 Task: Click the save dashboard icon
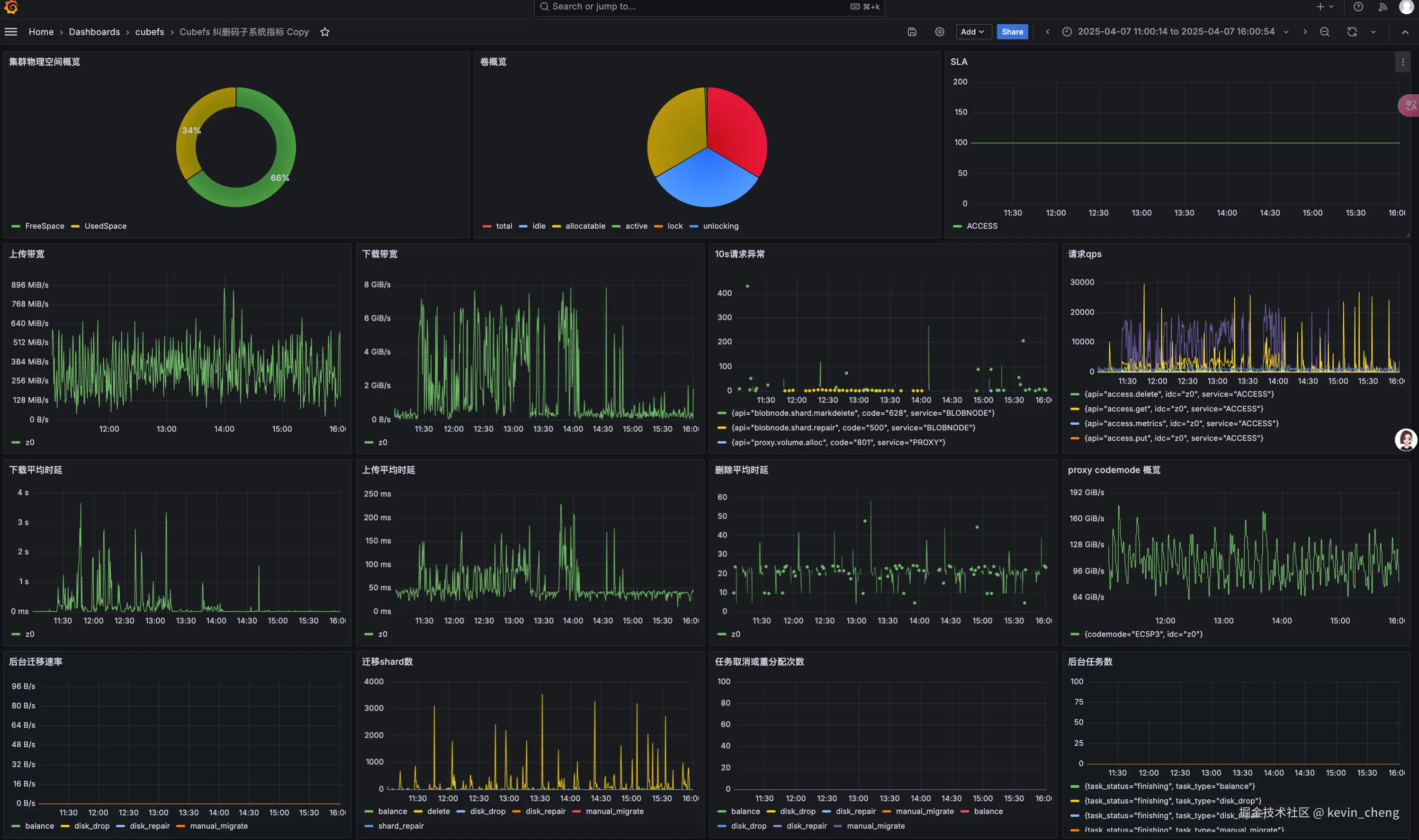pos(912,32)
